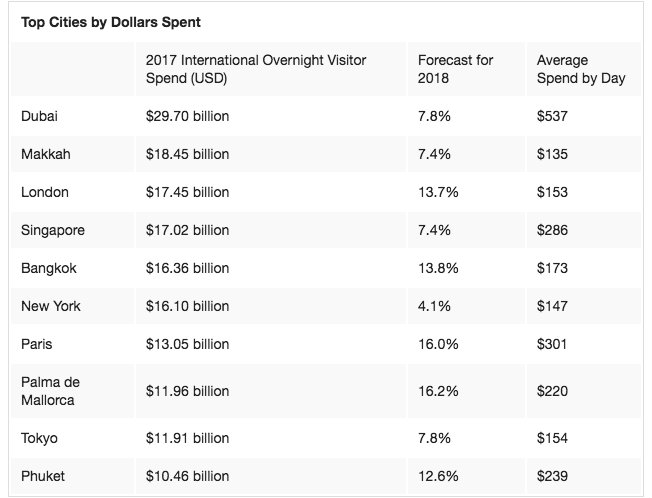Select the Dubai row label

tap(39, 116)
